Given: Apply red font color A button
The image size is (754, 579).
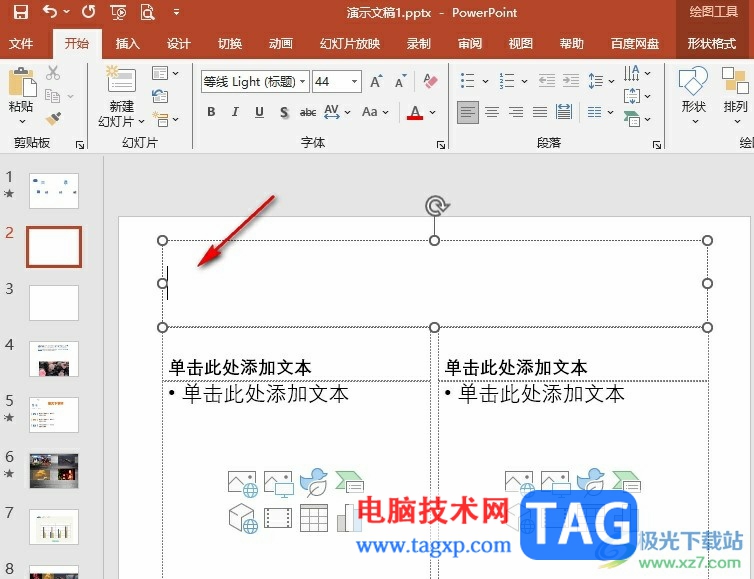Looking at the screenshot, I should coord(415,112).
